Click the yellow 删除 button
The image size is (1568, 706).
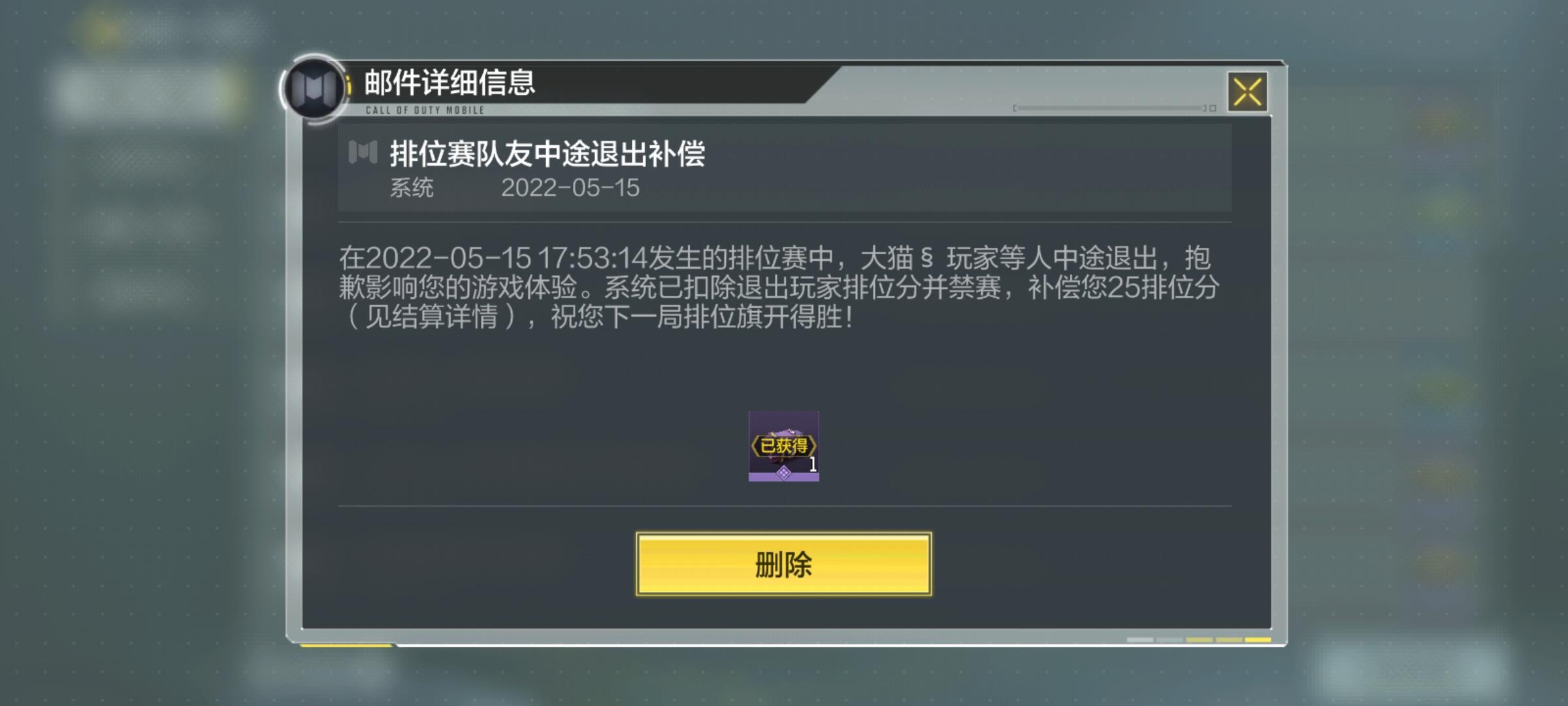[x=783, y=564]
